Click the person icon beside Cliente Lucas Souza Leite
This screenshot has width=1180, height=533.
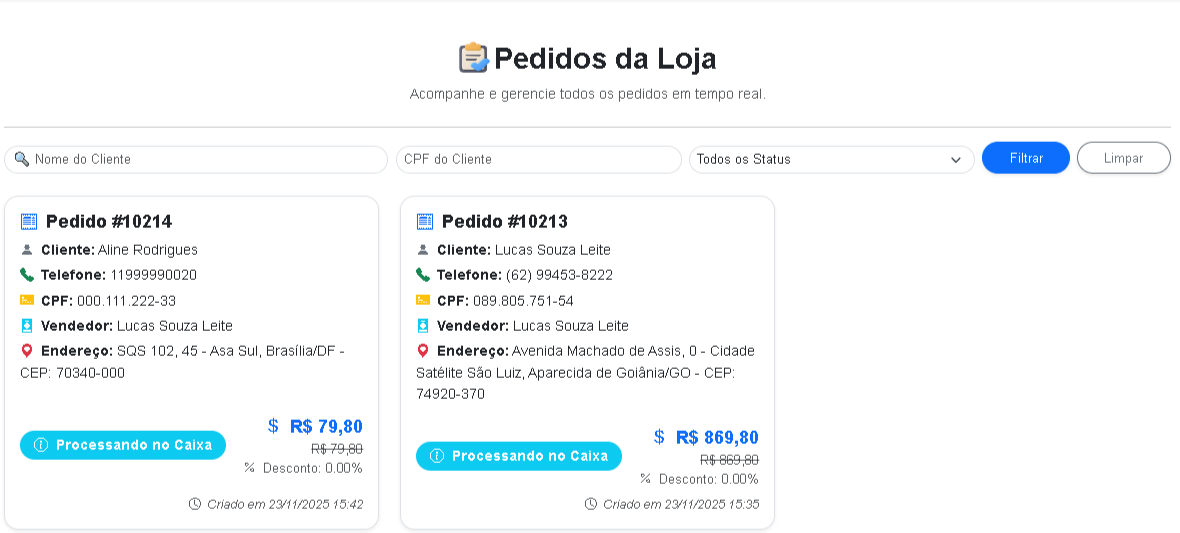click(423, 250)
